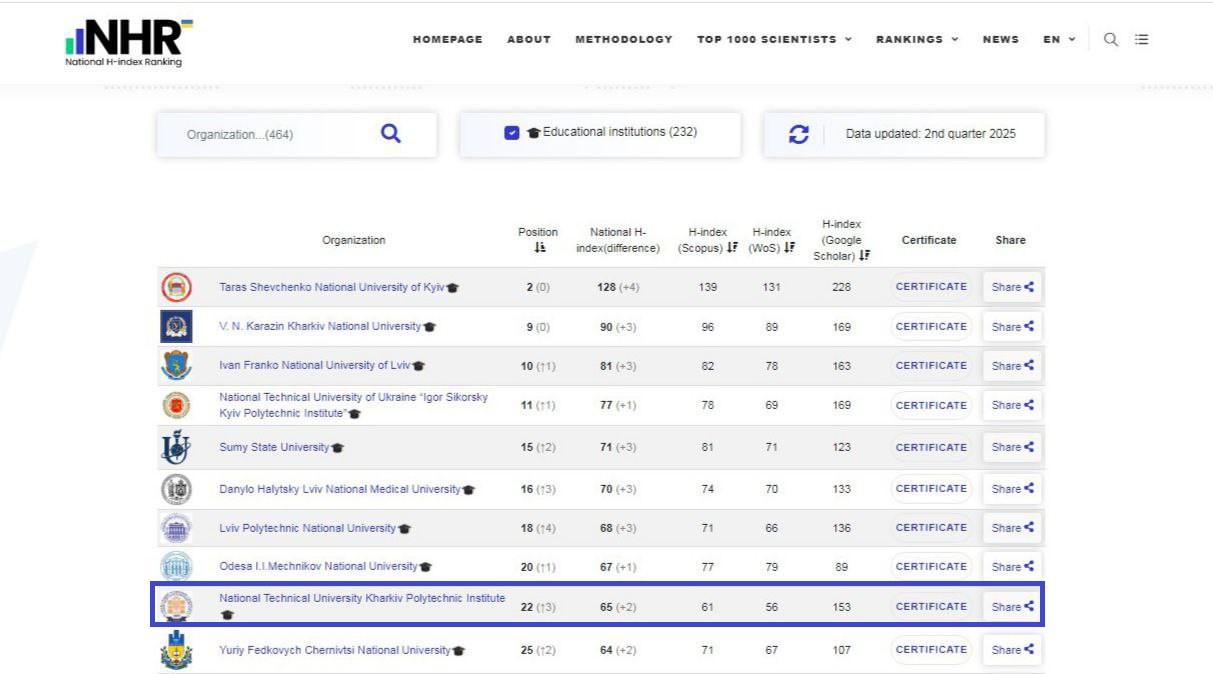
Task: Sort by H-index Scopus arrow icon
Action: [x=732, y=247]
